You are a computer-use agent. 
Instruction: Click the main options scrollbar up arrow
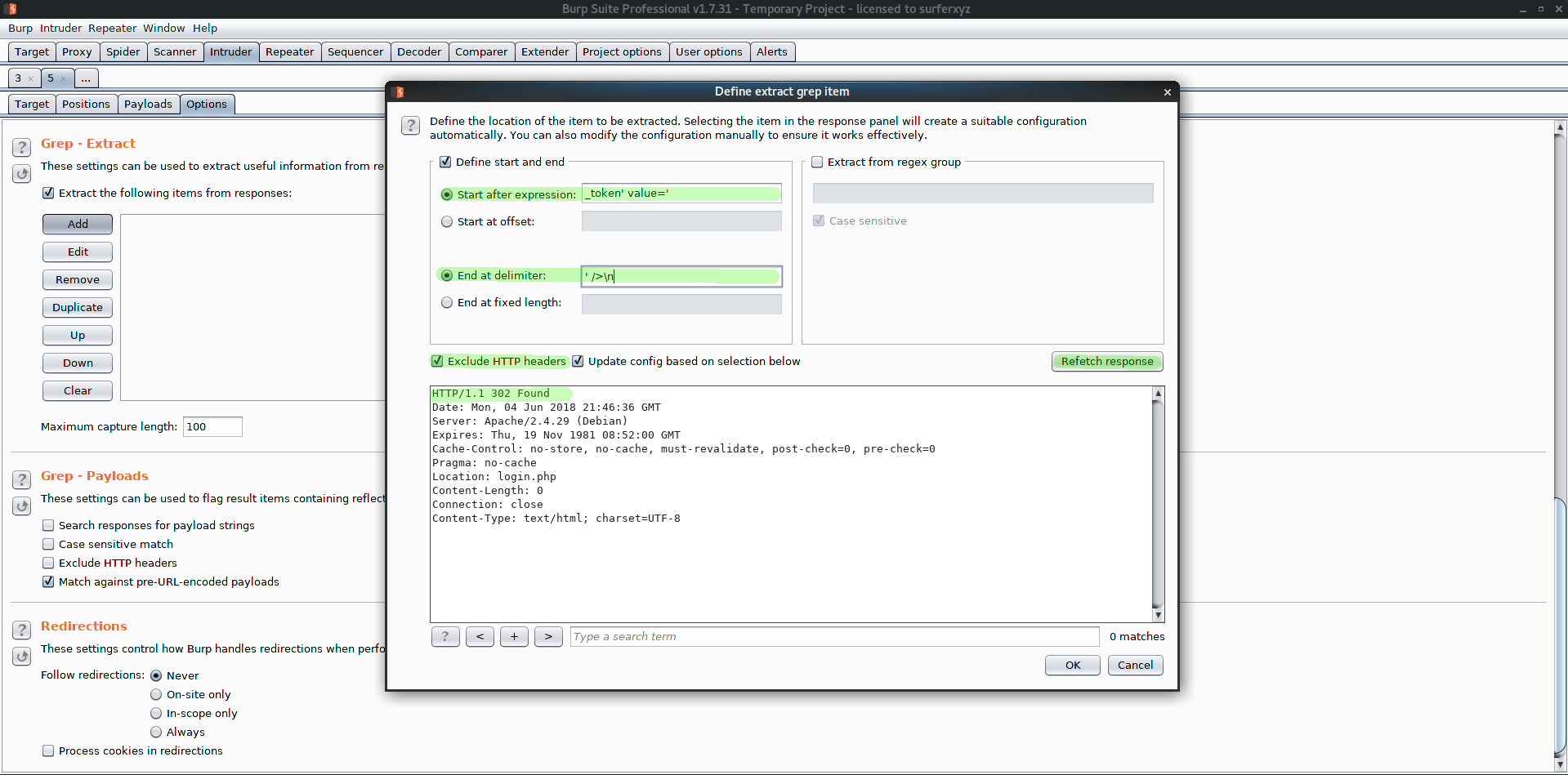[x=1561, y=127]
